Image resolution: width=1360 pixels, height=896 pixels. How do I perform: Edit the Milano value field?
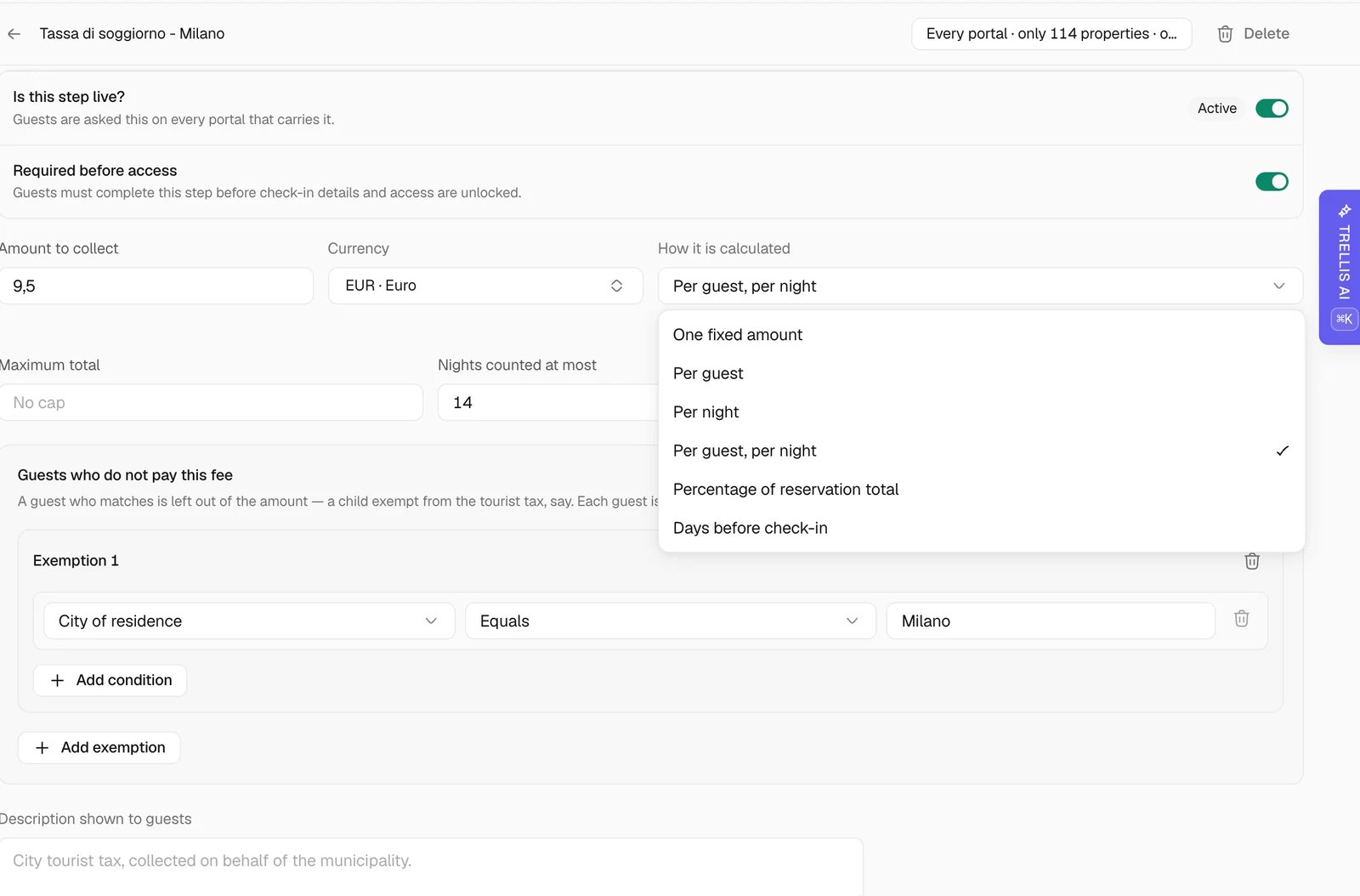pyautogui.click(x=1051, y=621)
